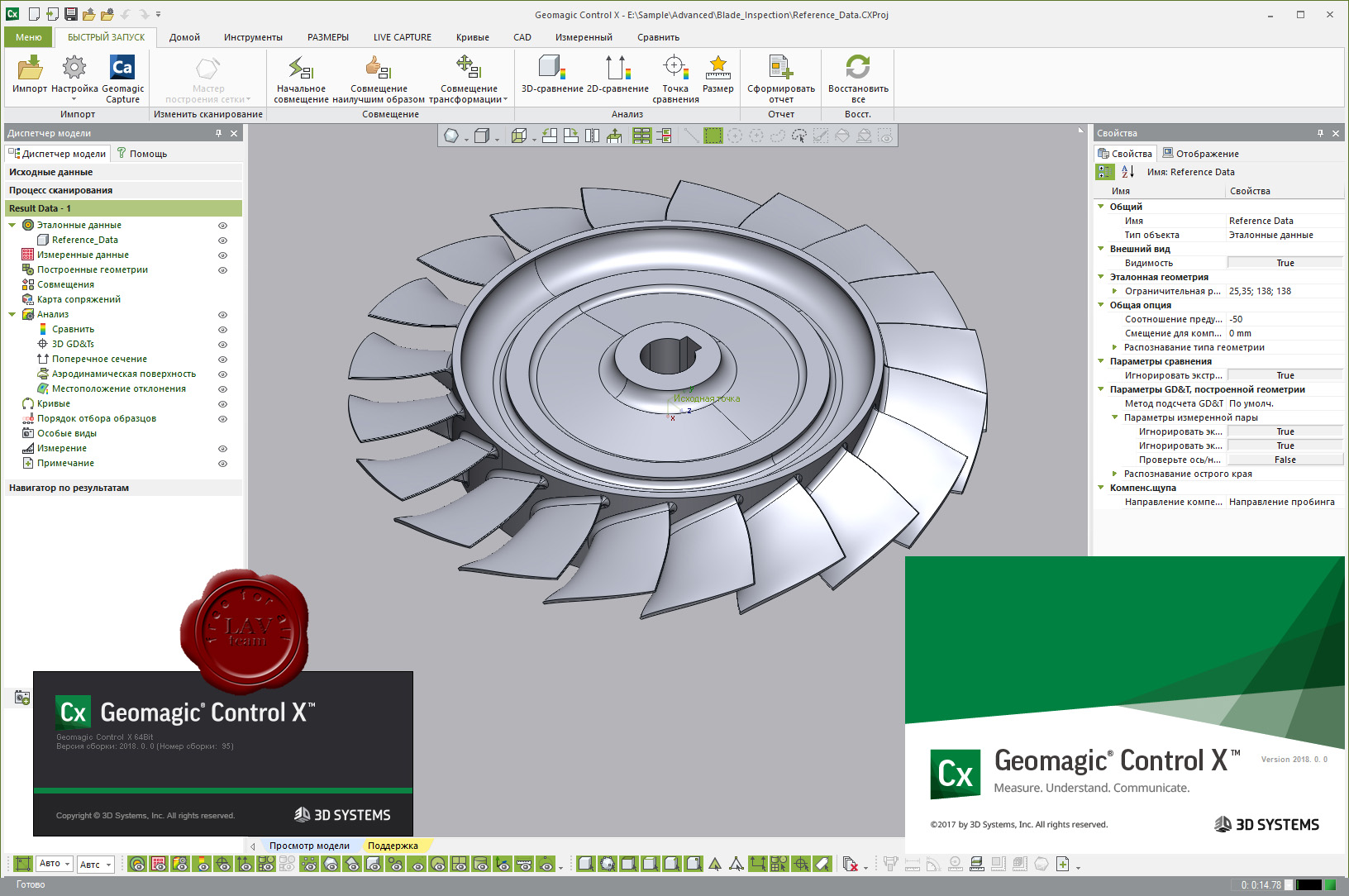Pin the Свойства panel
1349x896 pixels.
tap(1320, 133)
